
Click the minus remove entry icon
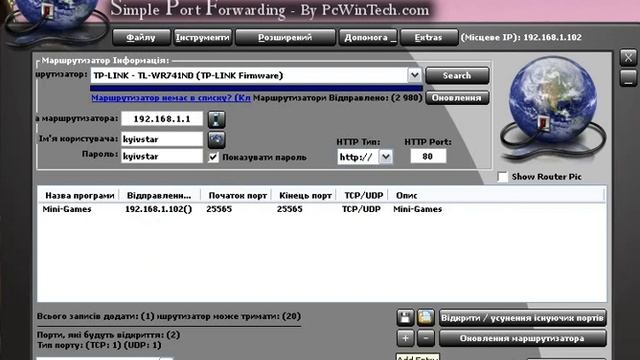[425, 338]
